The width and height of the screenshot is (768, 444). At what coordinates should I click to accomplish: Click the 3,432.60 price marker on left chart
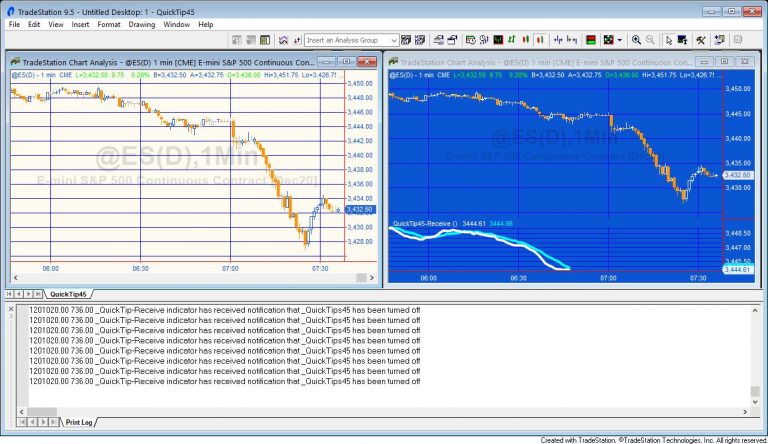[358, 209]
